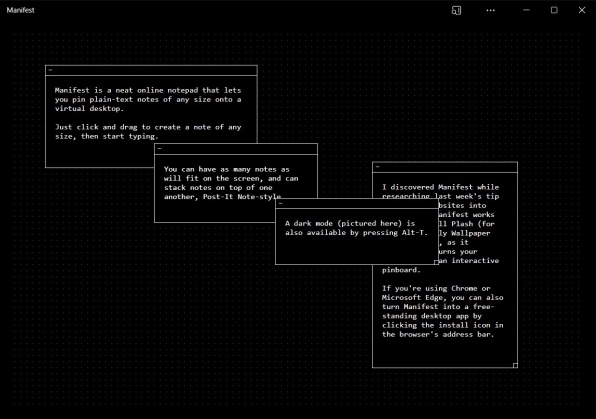Click the resize handle of the 'I discovered Manifest' note
The width and height of the screenshot is (596, 419).
[515, 365]
